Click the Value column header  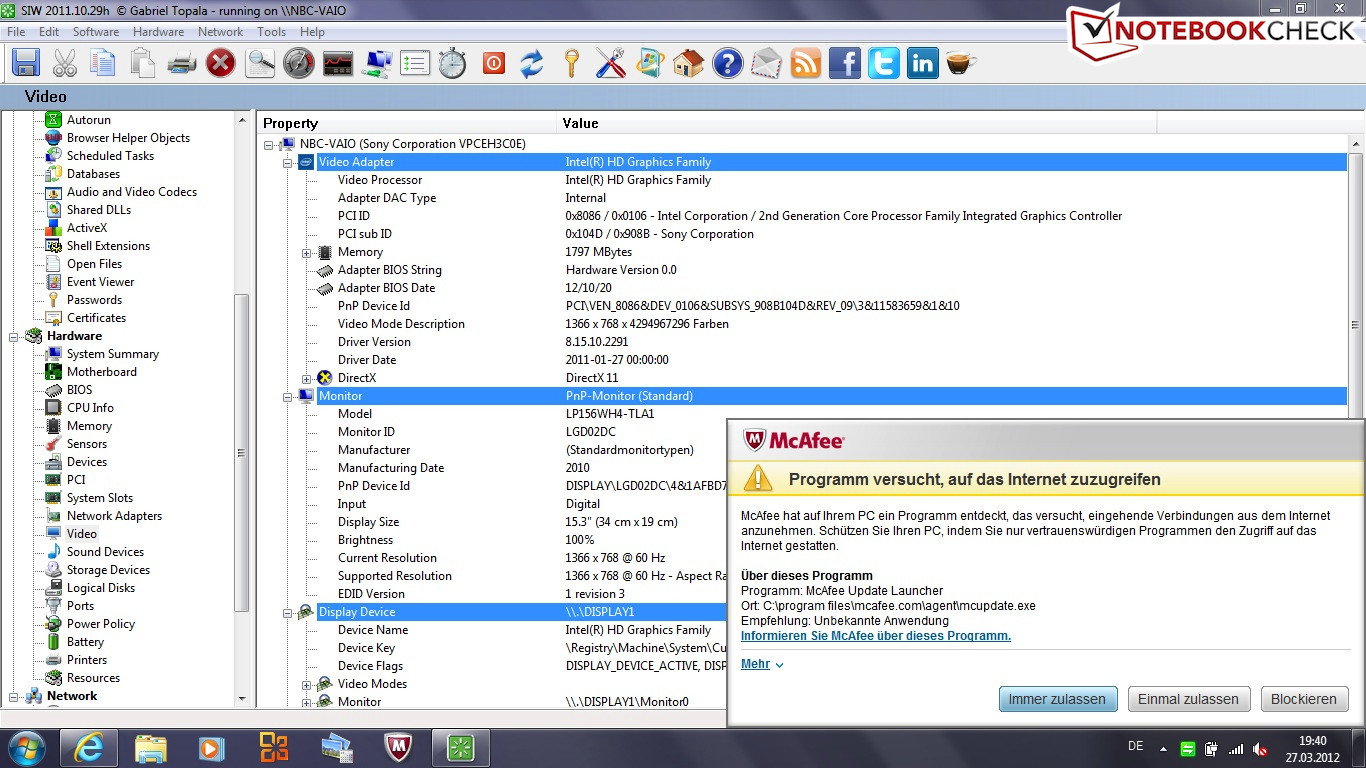[x=857, y=123]
